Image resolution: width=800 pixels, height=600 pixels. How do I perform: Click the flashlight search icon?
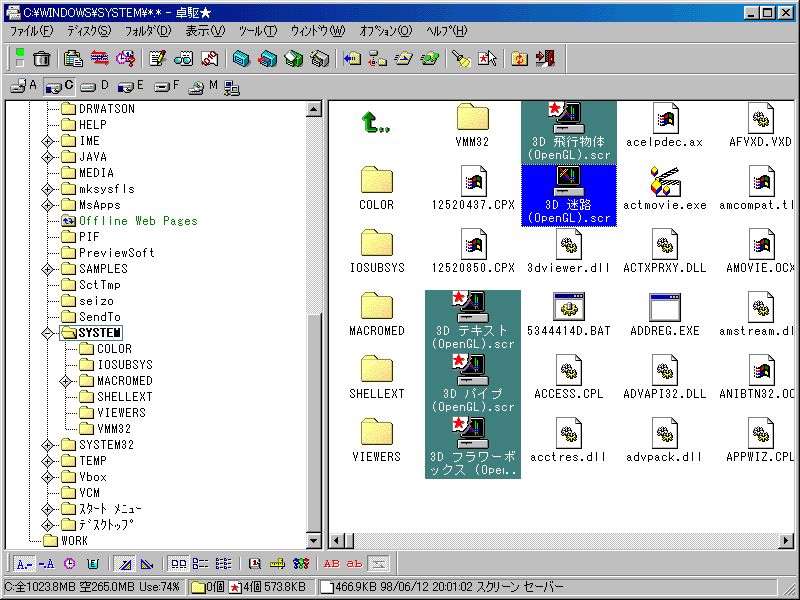pos(461,59)
